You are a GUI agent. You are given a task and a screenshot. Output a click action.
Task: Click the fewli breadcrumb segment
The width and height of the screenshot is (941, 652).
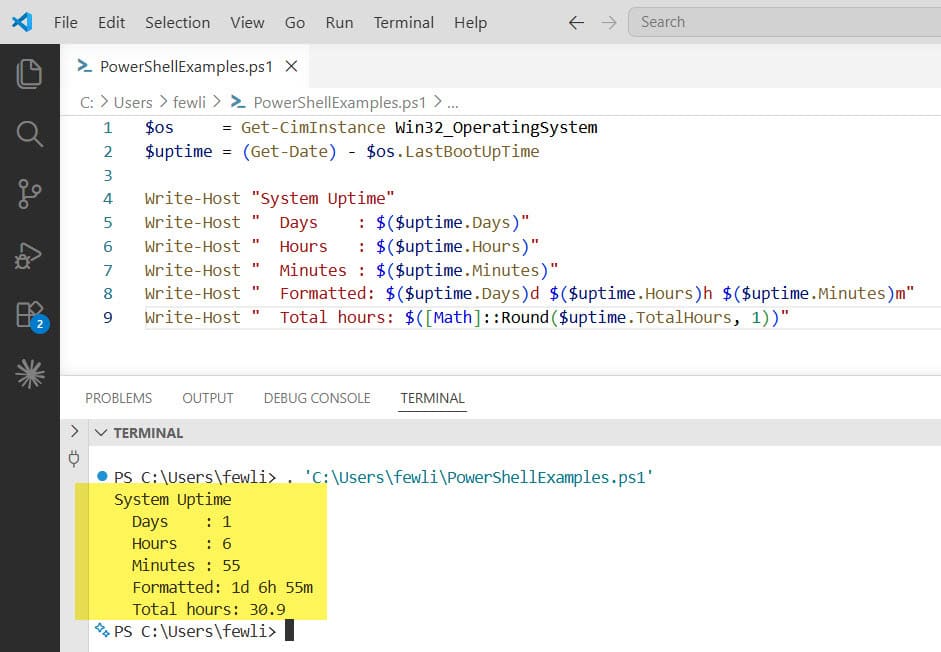189,103
